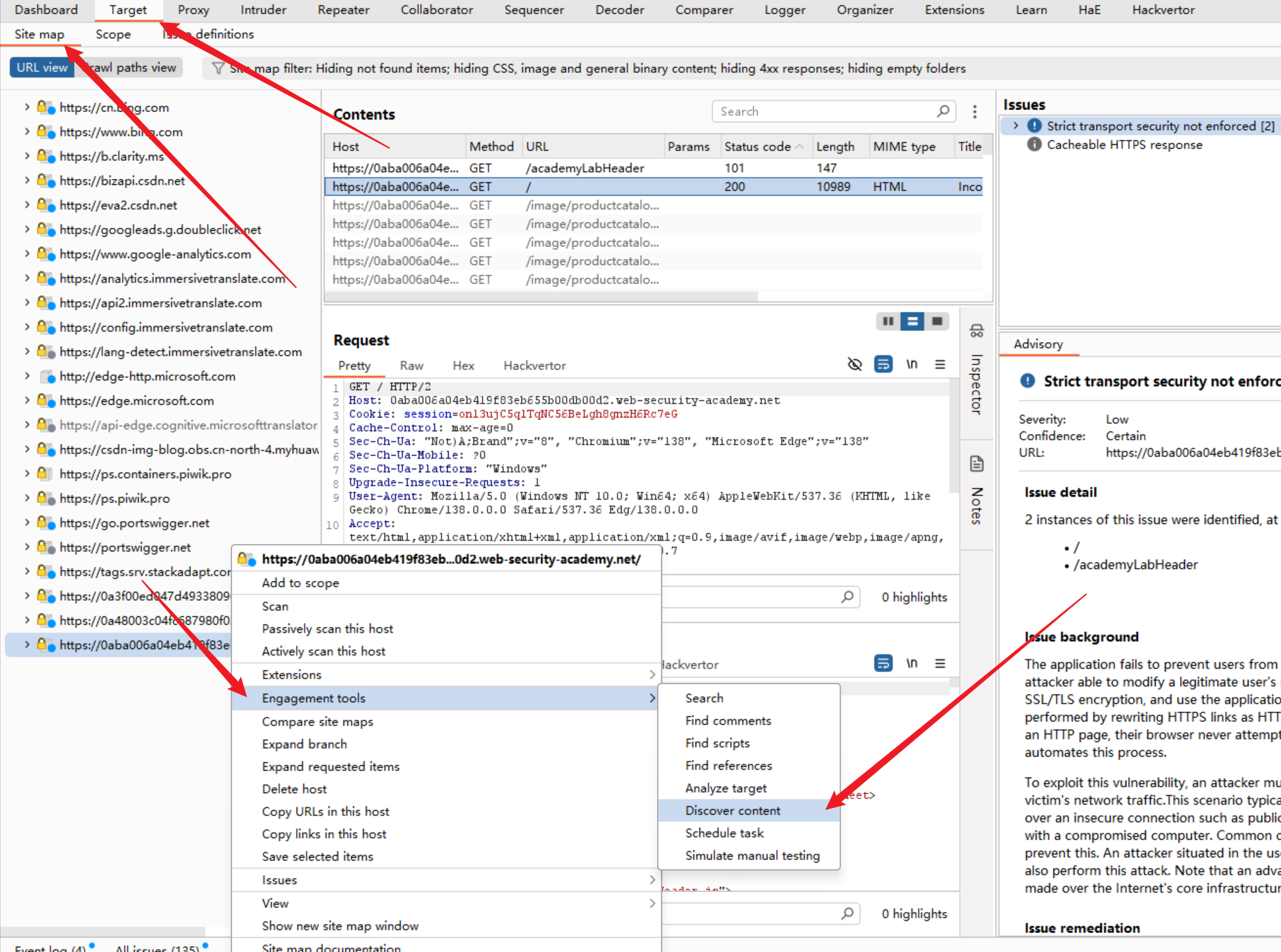
Task: Sort Contents by Status code column
Action: (758, 147)
